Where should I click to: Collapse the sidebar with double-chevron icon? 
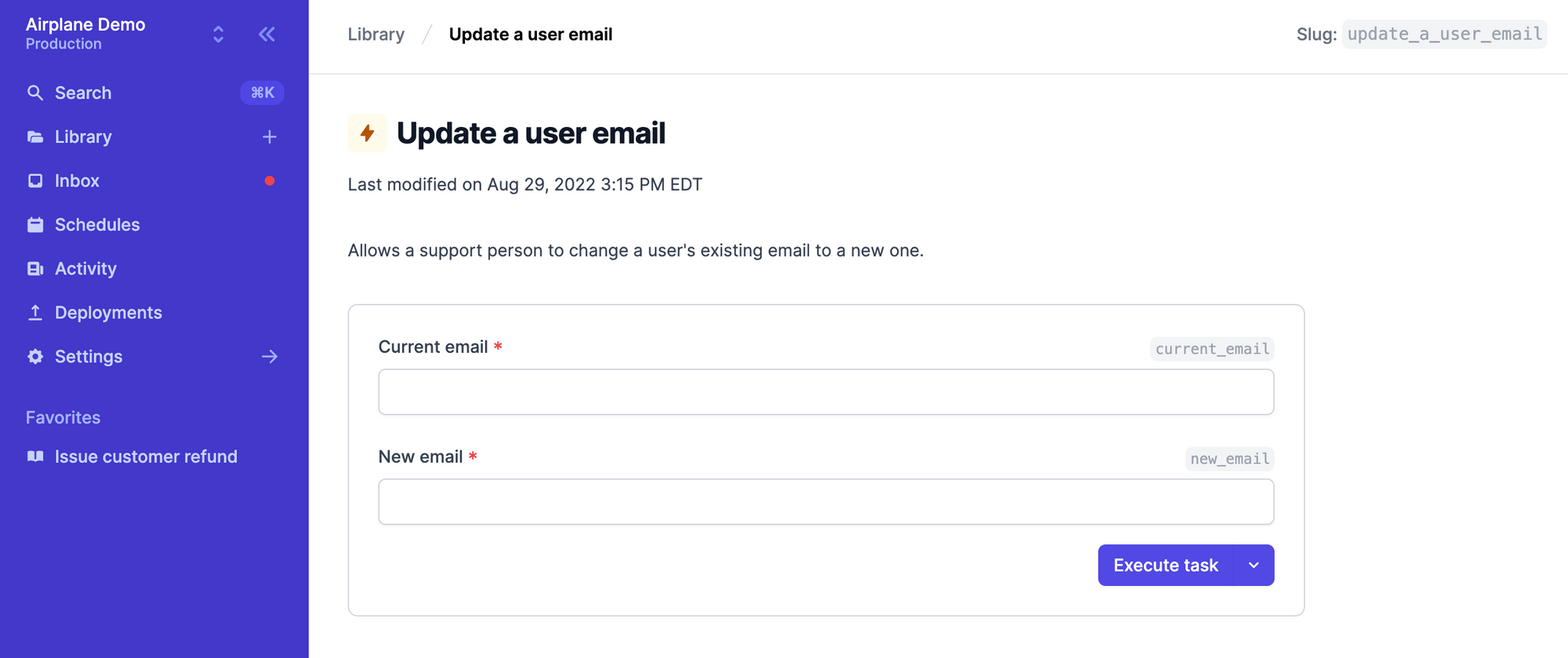pyautogui.click(x=267, y=34)
